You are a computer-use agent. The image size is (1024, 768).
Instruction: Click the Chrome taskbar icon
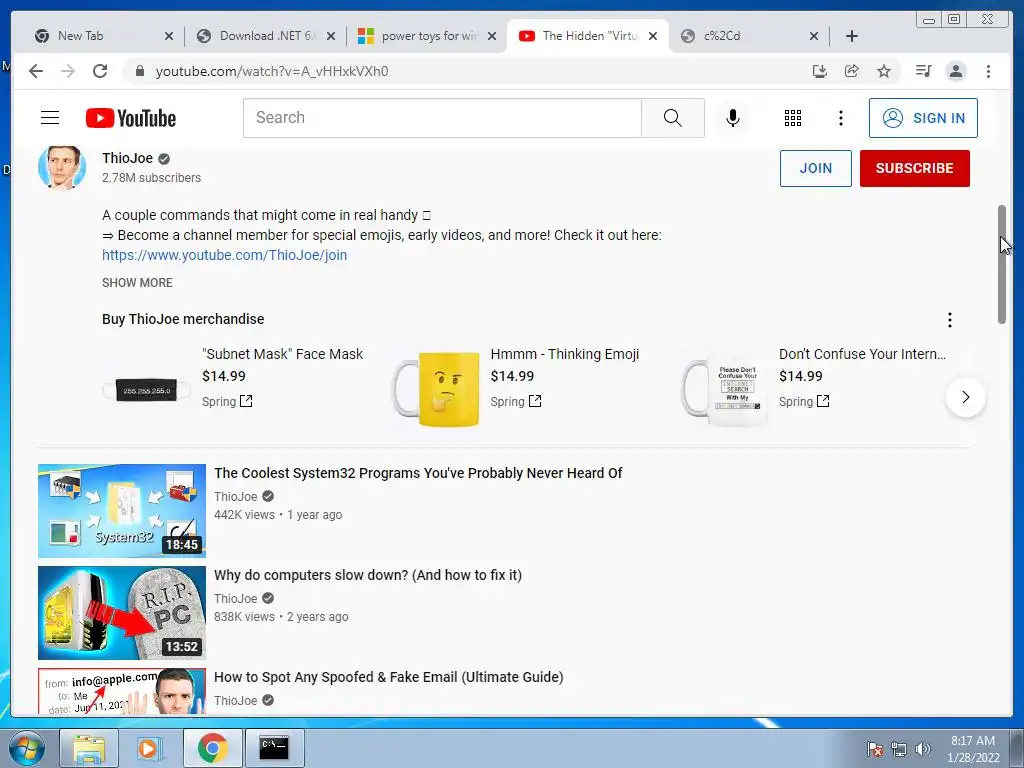click(212, 748)
